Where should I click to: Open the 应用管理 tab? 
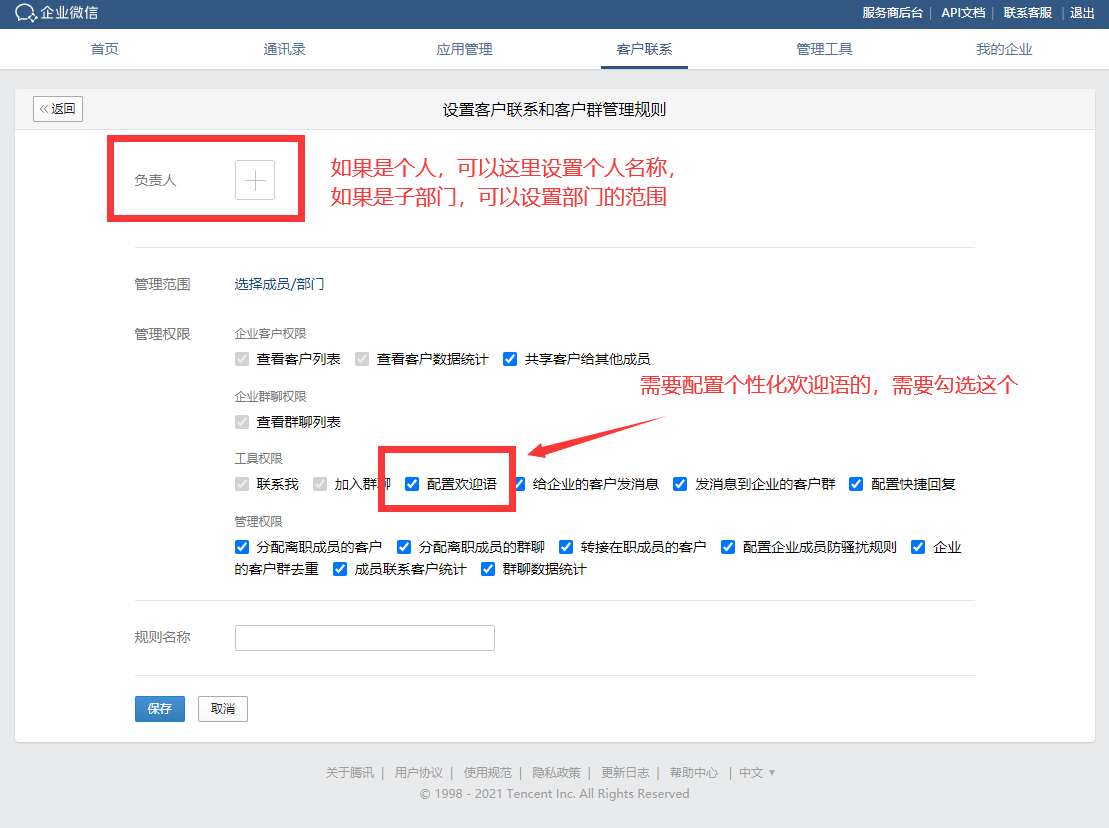(x=465, y=49)
